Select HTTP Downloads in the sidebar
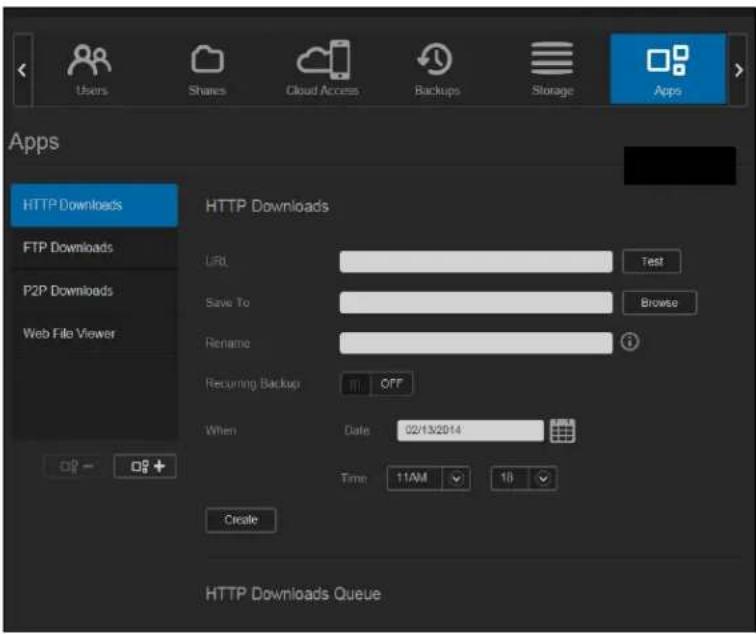This screenshot has width=756, height=634. [94, 205]
